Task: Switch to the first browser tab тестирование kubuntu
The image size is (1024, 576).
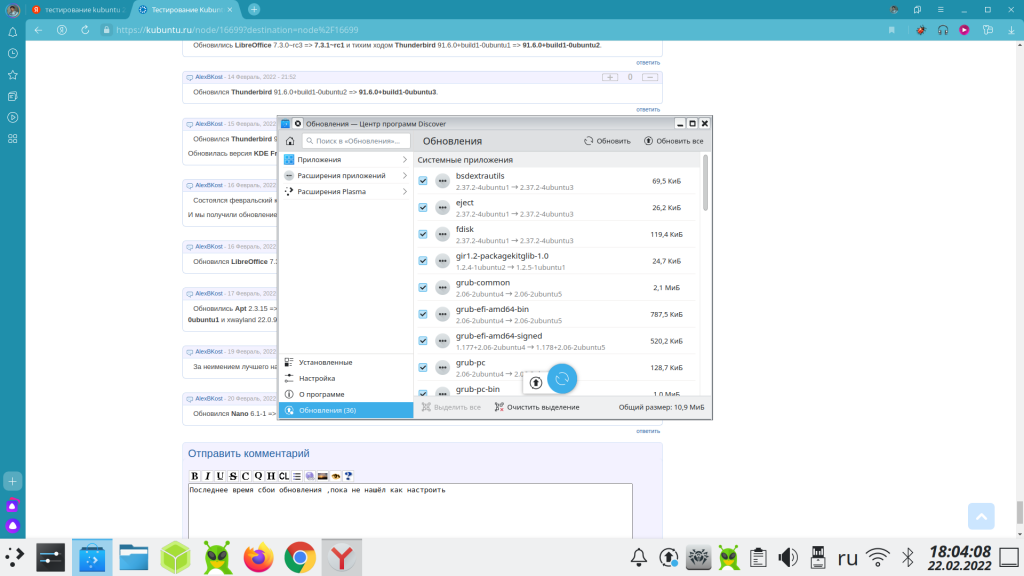Action: 78,10
